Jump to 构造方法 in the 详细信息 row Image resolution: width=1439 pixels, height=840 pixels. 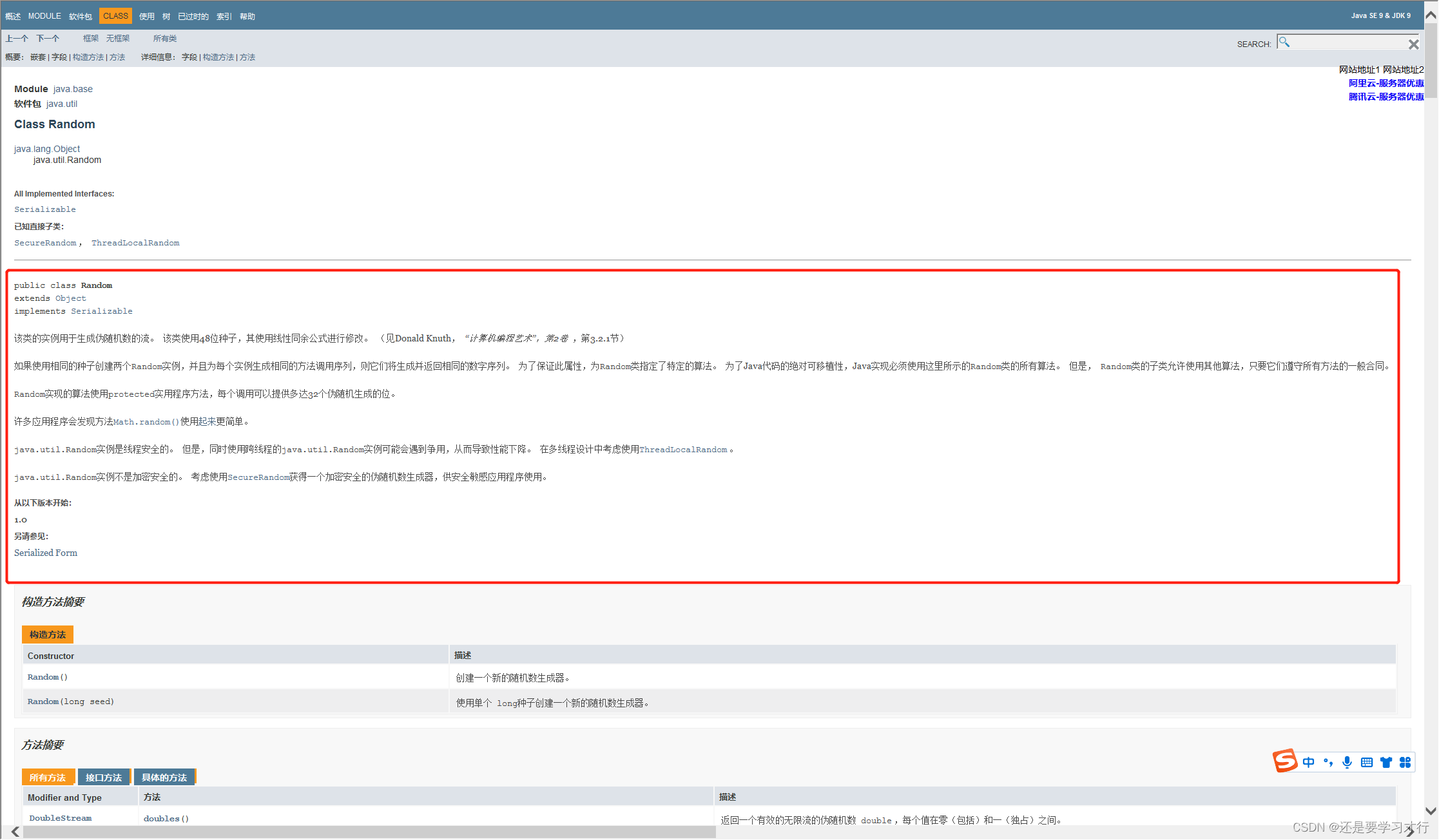pos(218,57)
